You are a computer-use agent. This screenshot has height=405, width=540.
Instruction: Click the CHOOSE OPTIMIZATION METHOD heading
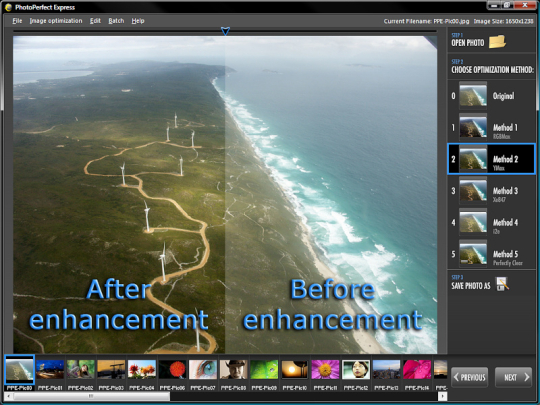coord(492,70)
